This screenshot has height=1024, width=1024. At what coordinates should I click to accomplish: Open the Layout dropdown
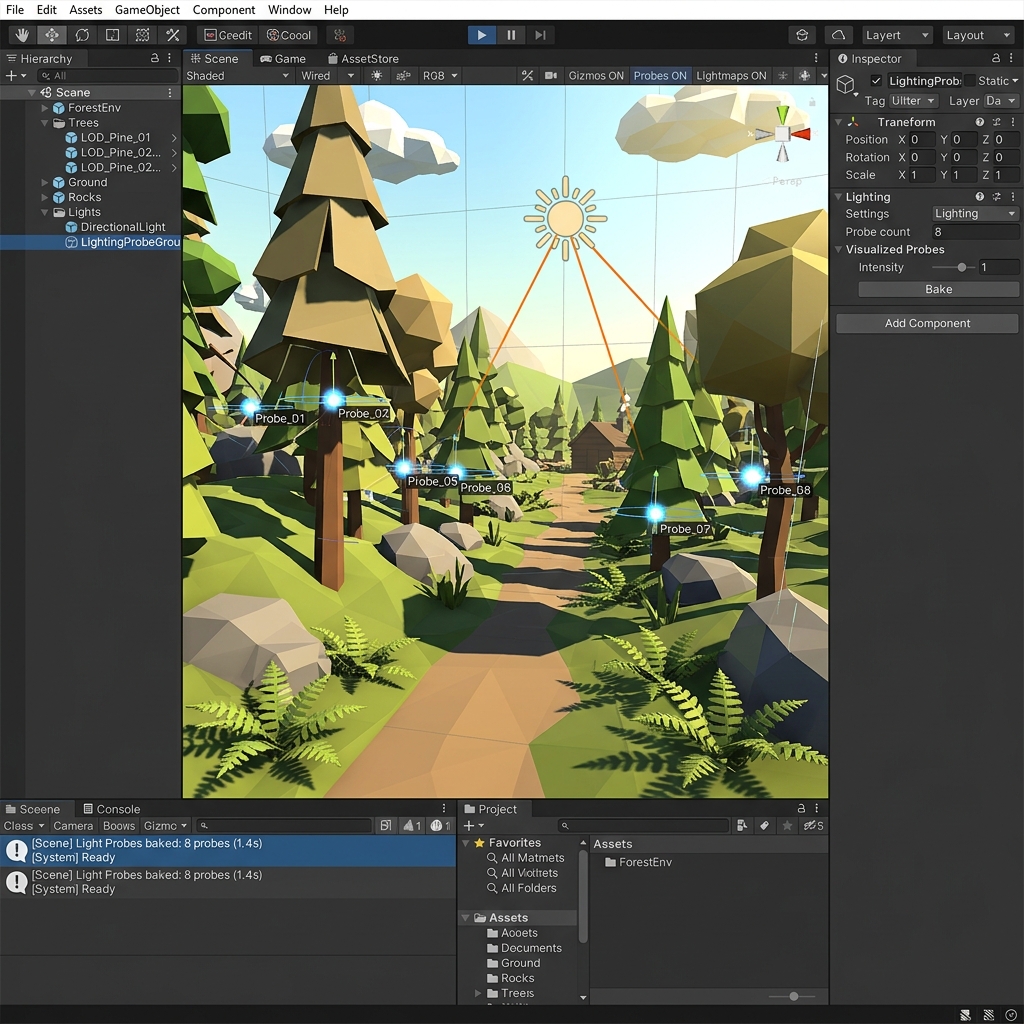[978, 35]
